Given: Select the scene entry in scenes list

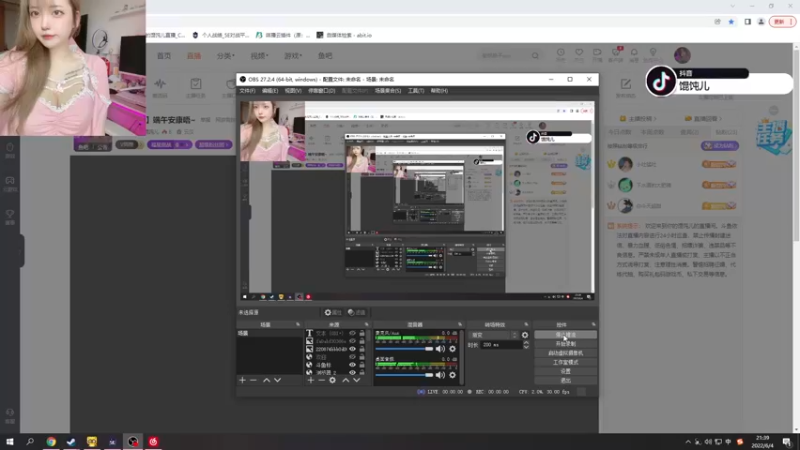Looking at the screenshot, I should point(269,333).
